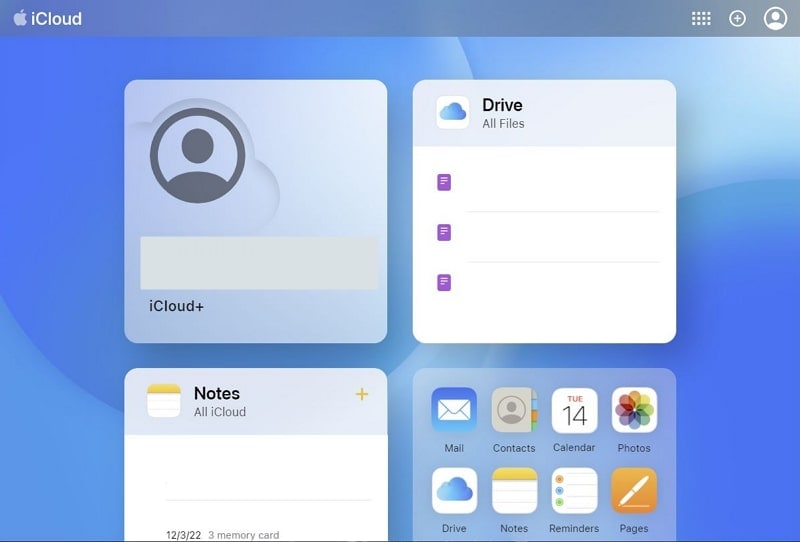This screenshot has width=800, height=542.
Task: Click All Files under Drive
Action: [x=503, y=124]
